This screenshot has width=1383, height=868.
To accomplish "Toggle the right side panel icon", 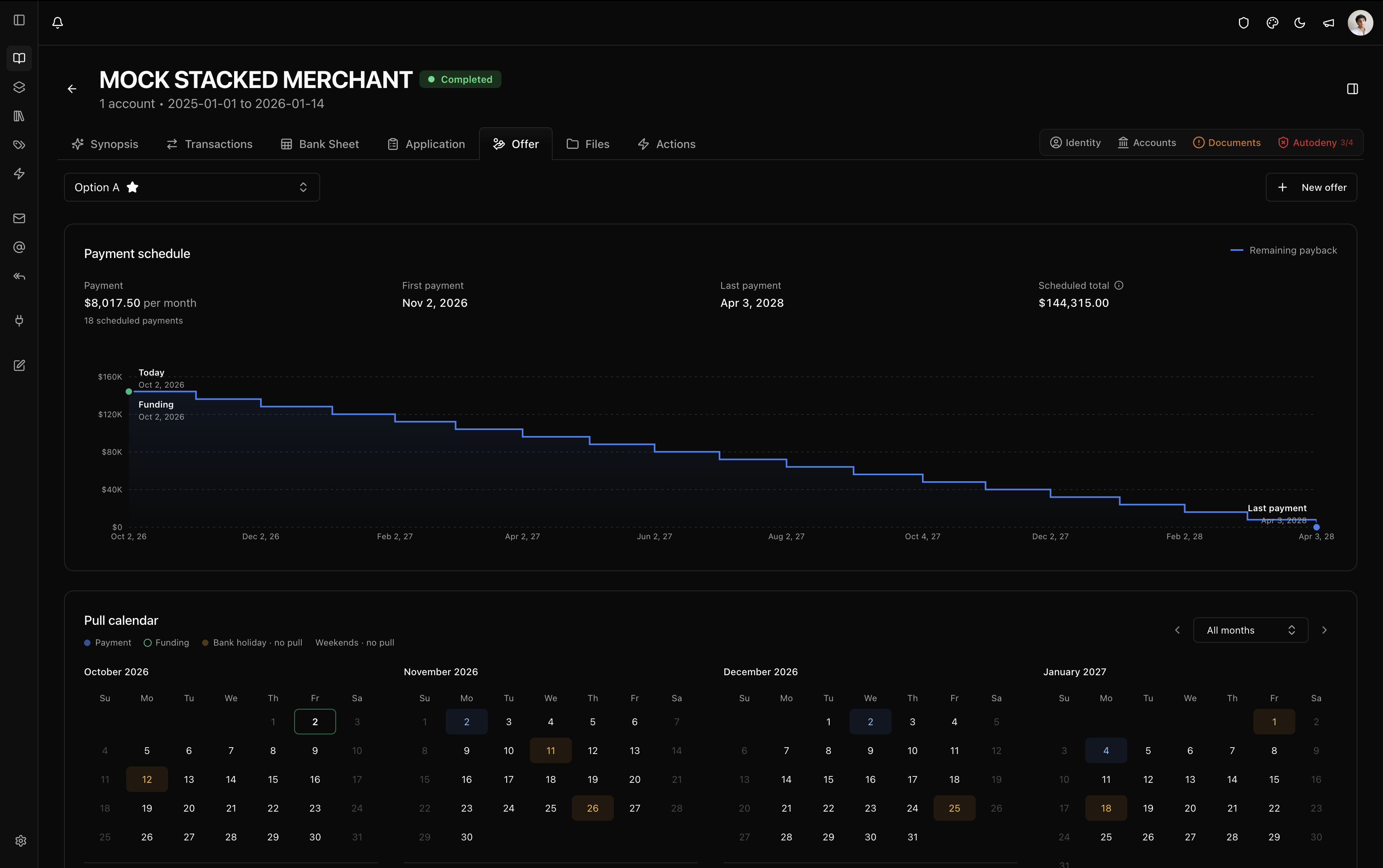I will (x=1353, y=89).
